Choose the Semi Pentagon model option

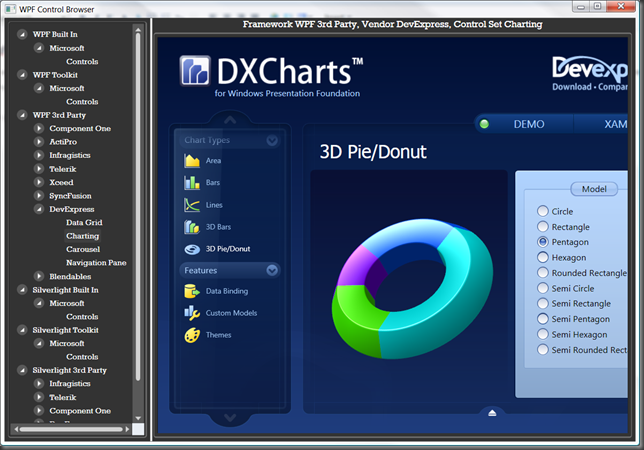tap(543, 319)
